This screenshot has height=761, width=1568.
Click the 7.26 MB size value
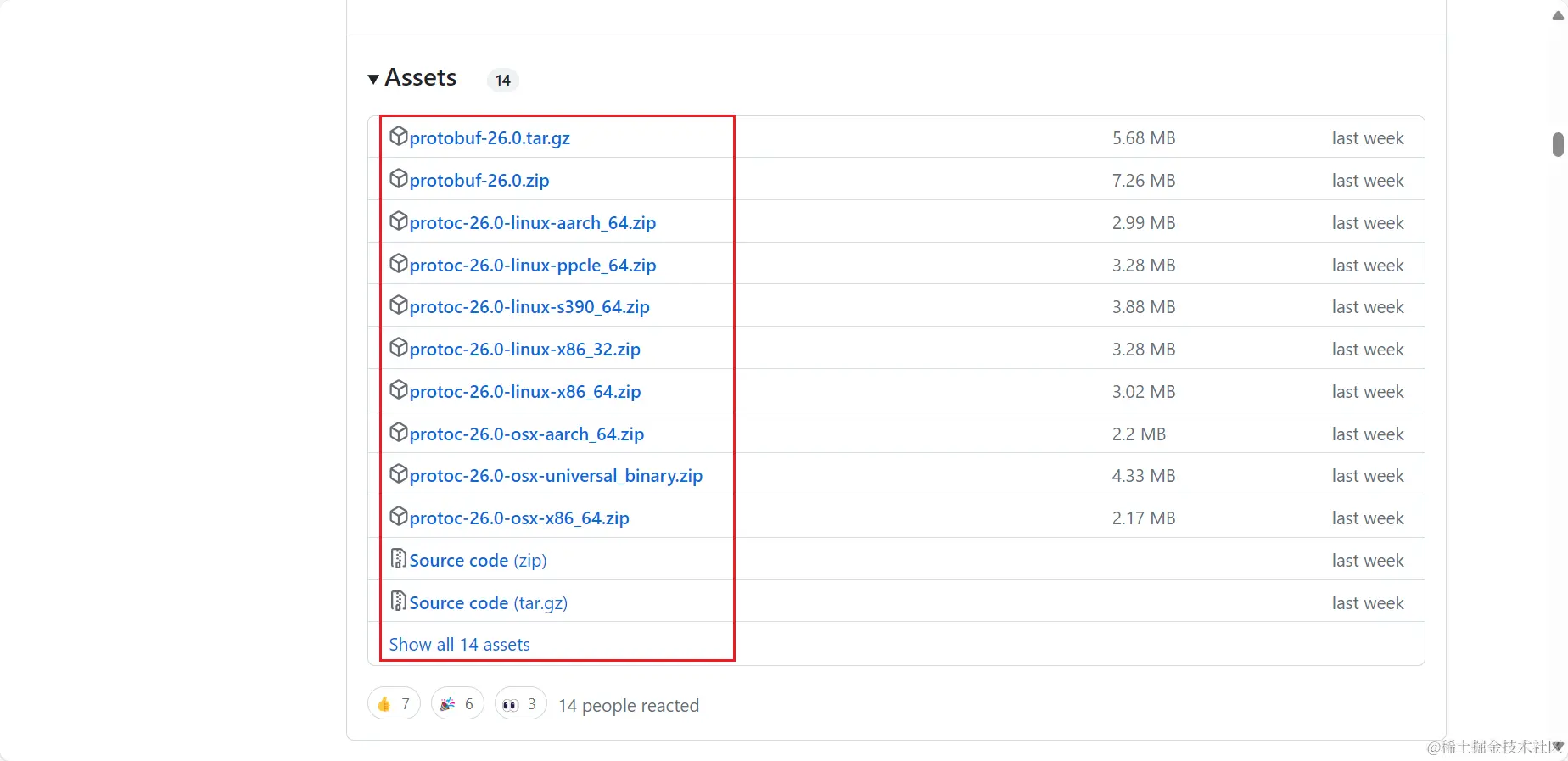(x=1144, y=181)
